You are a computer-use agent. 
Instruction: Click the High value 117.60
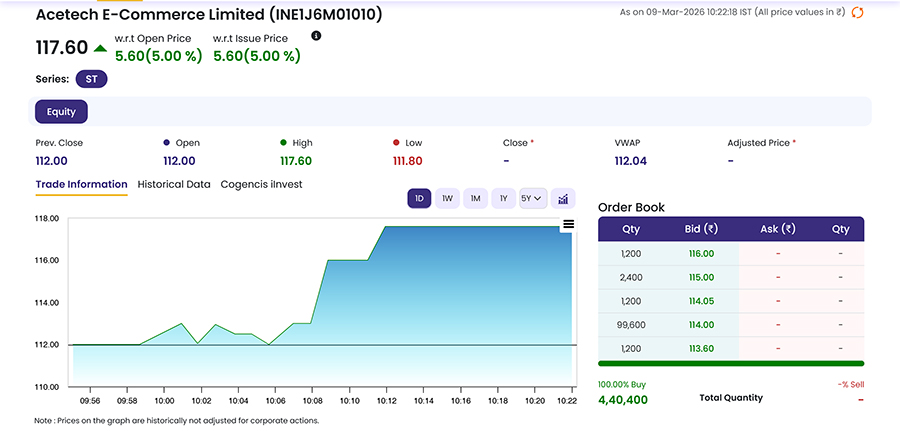point(296,161)
